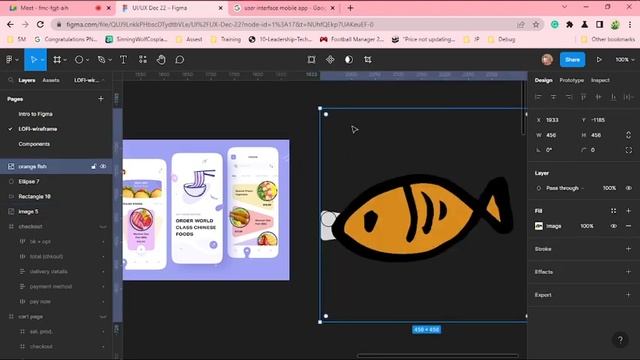Open the Resources tool
Viewport: 640px width, 360px height.
tap(143, 60)
